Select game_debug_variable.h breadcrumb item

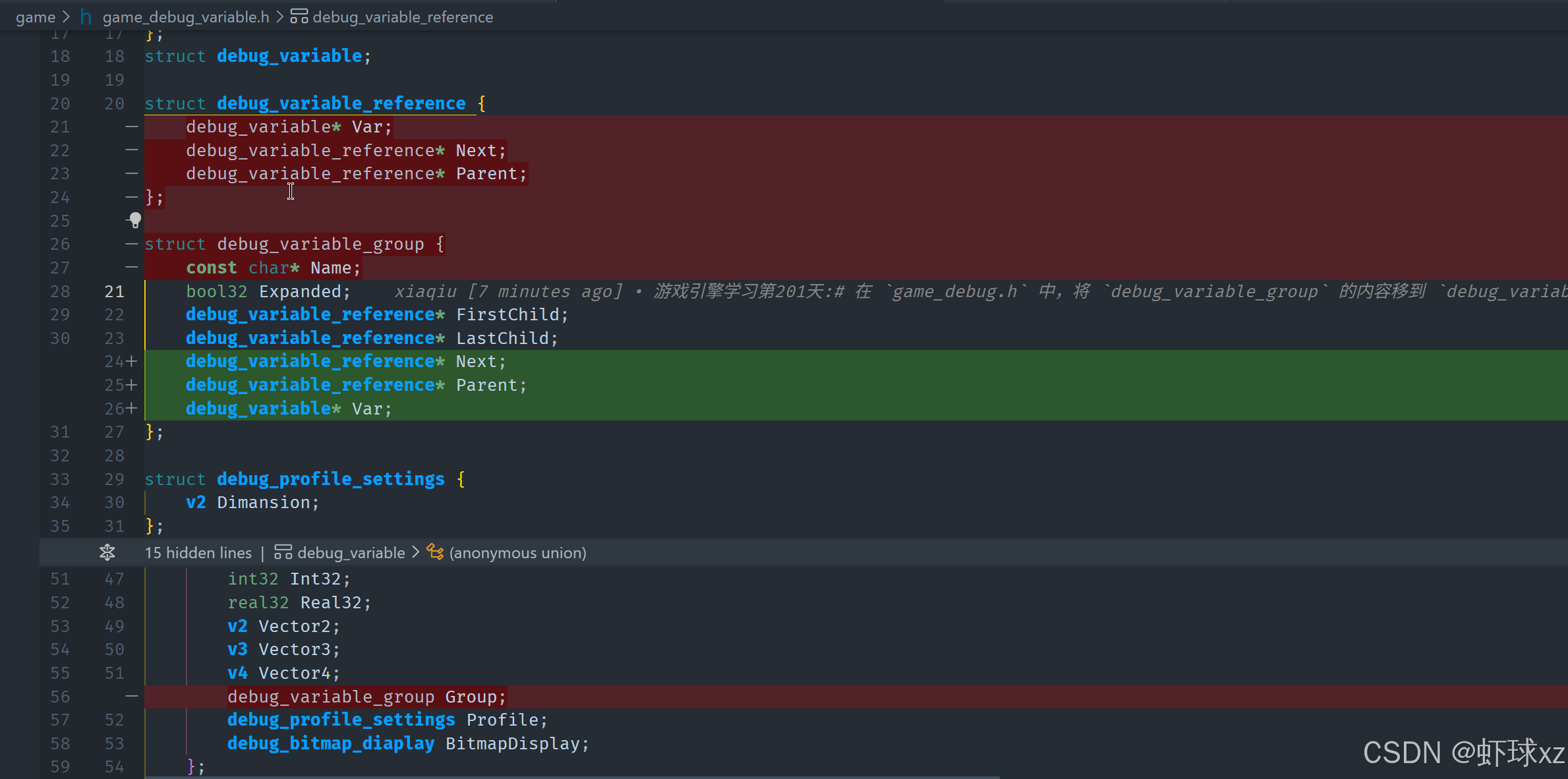185,17
